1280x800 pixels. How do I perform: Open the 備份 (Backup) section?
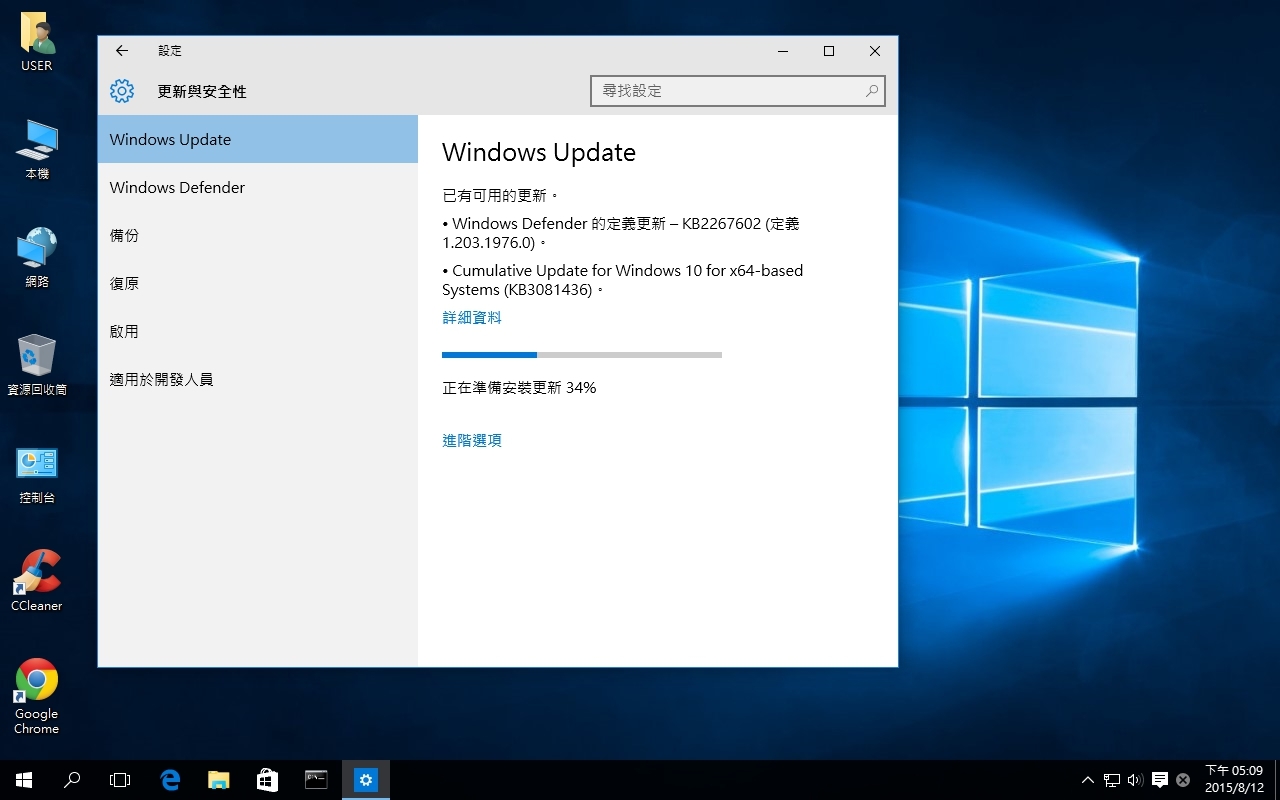[258, 235]
